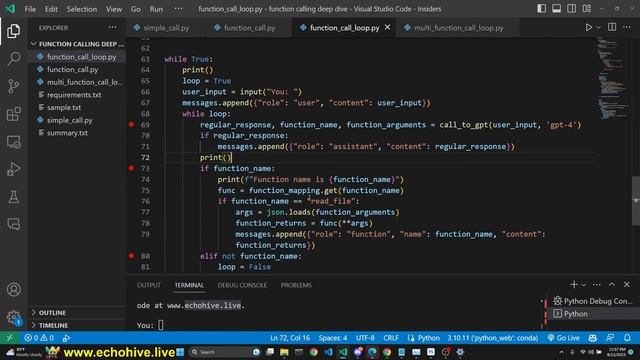This screenshot has width=640, height=360.
Task: Open summary.txt in explorer
Action: click(77, 133)
